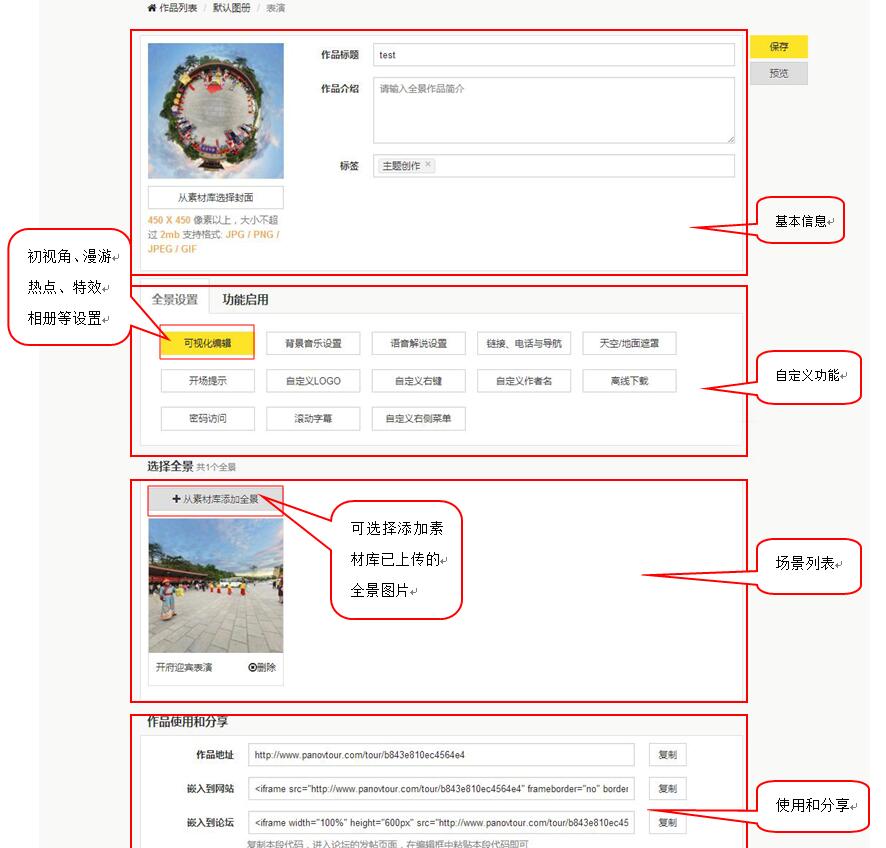886x848 pixels.
Task: Click 语音解说设置 button
Action: tap(418, 343)
